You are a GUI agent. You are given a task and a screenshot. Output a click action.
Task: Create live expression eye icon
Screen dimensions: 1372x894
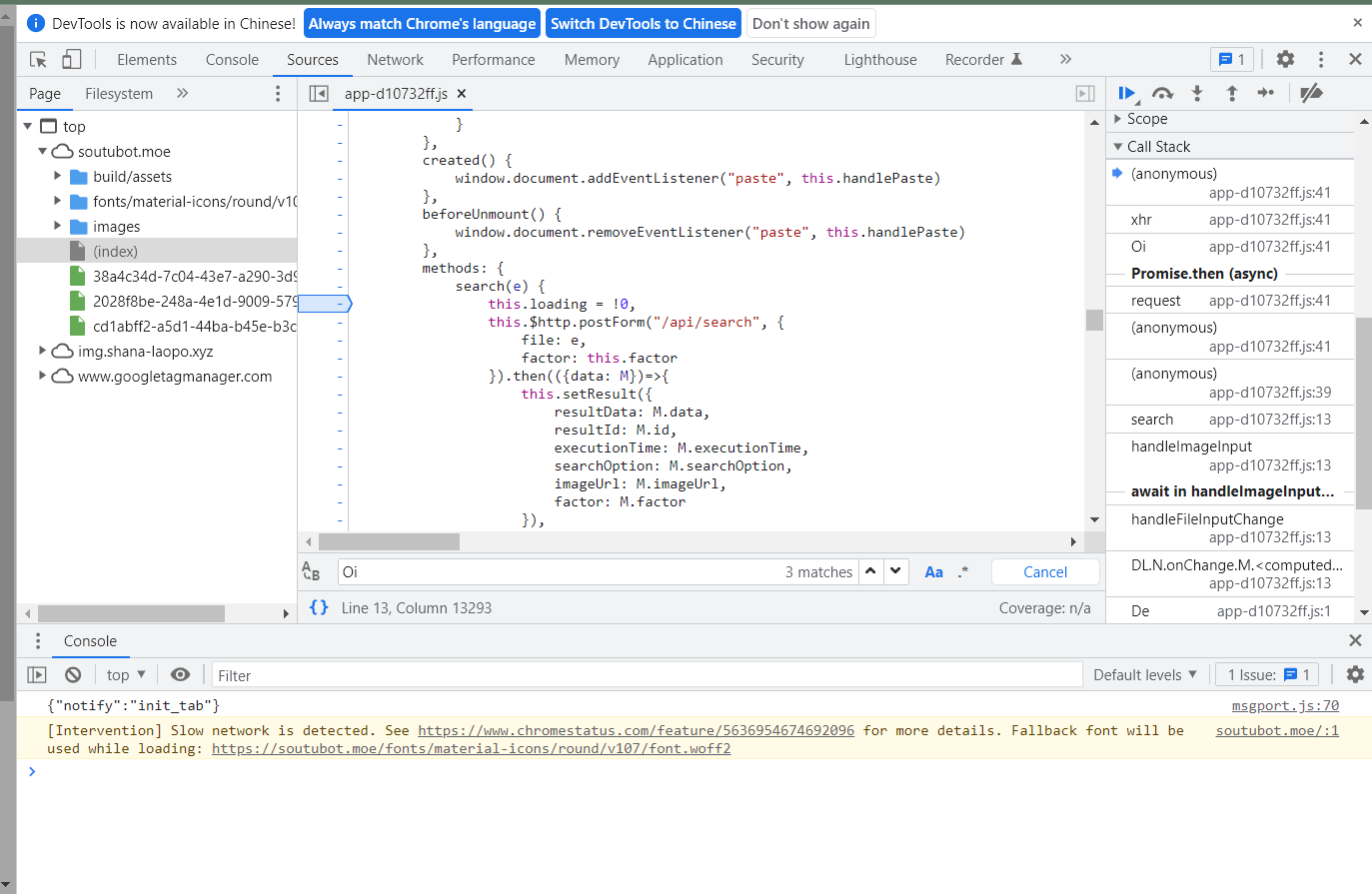(180, 675)
